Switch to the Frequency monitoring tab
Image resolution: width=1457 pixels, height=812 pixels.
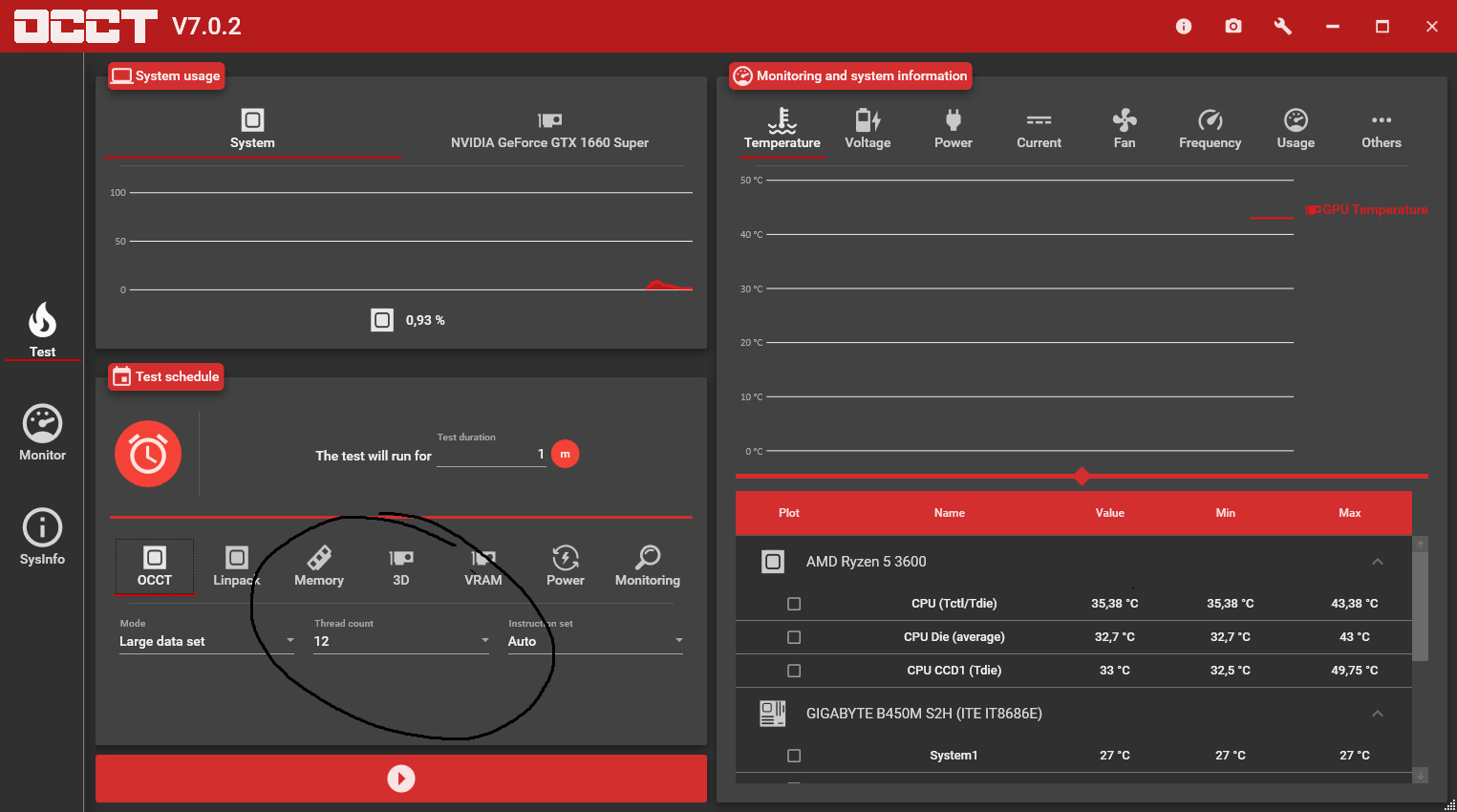coord(1211,130)
